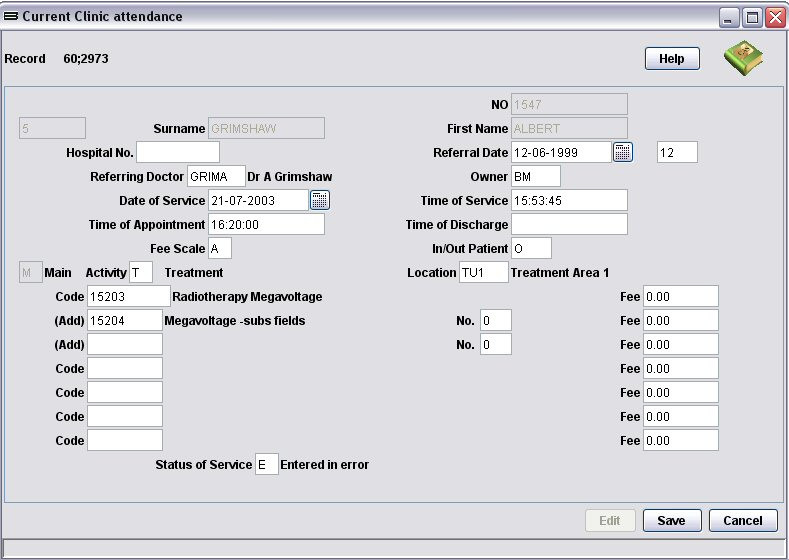Click the (Add) field containing 15204
789x560 pixels.
pyautogui.click(x=125, y=320)
